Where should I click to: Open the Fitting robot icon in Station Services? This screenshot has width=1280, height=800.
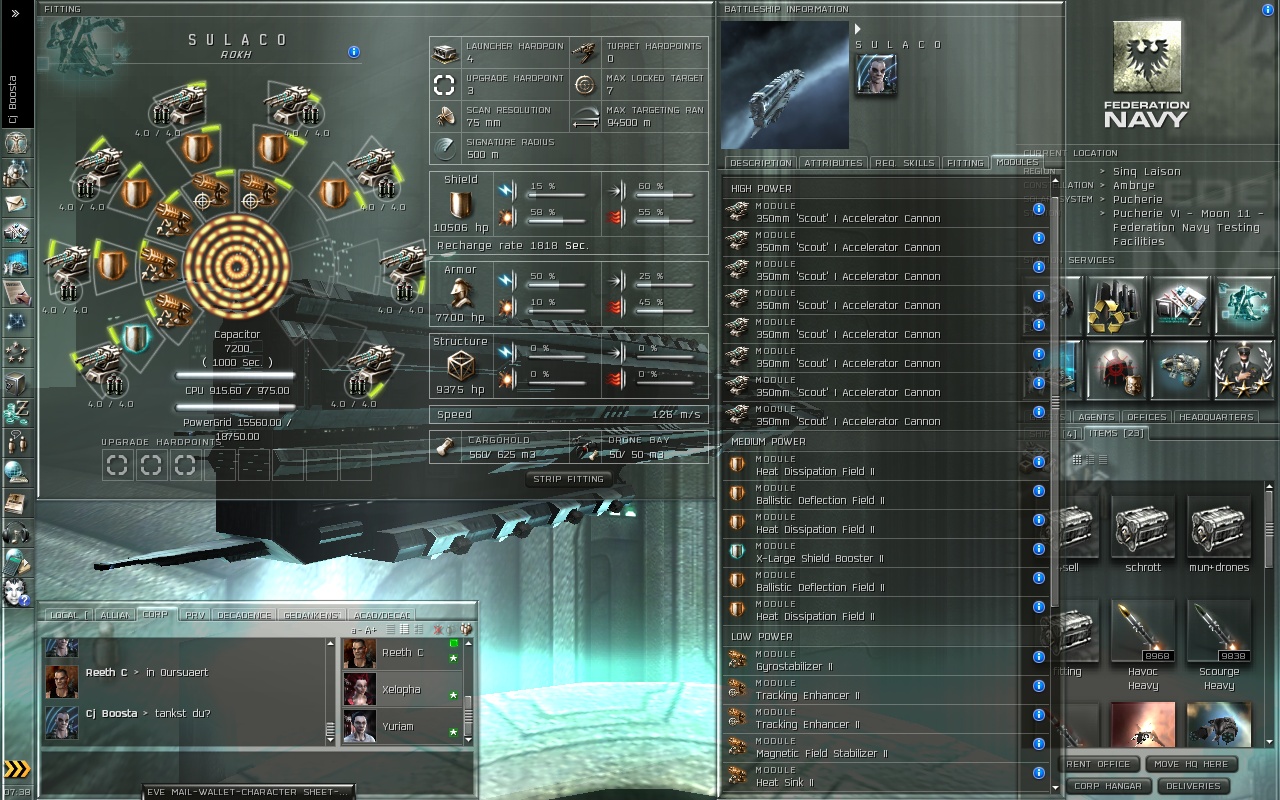click(x=1245, y=306)
